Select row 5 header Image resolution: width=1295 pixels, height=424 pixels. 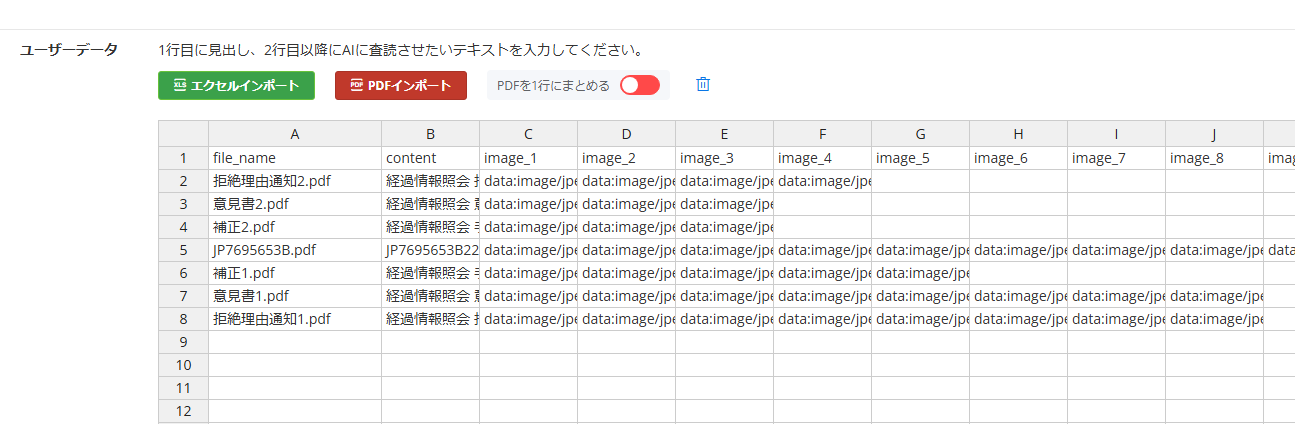[183, 250]
